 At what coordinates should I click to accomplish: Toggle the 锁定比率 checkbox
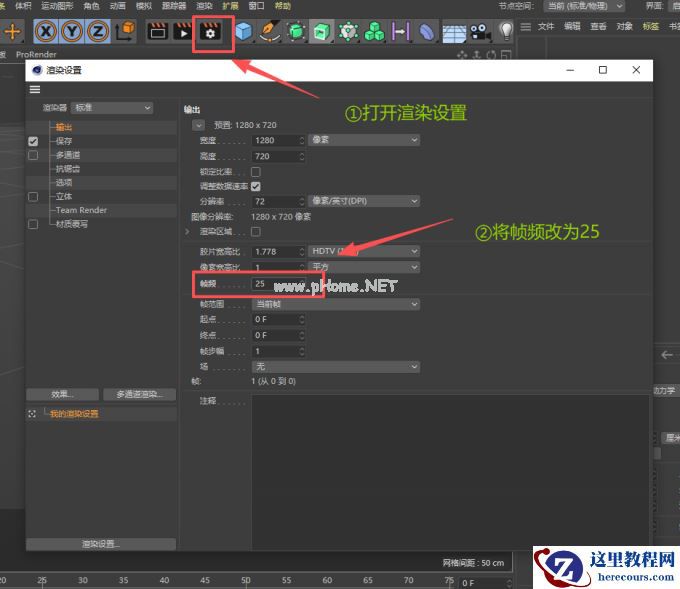click(x=256, y=172)
